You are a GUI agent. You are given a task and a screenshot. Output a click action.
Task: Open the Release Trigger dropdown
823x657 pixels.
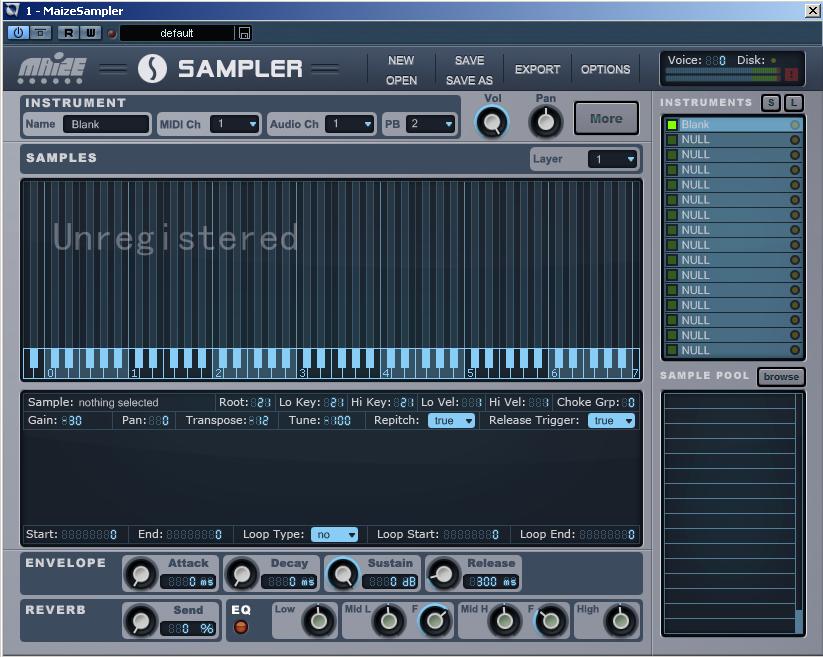point(611,420)
